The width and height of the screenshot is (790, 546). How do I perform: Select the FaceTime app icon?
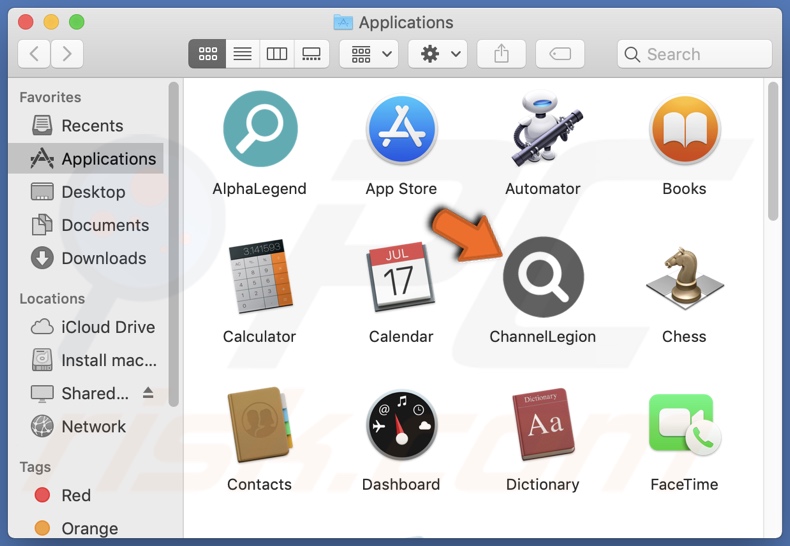pyautogui.click(x=685, y=425)
